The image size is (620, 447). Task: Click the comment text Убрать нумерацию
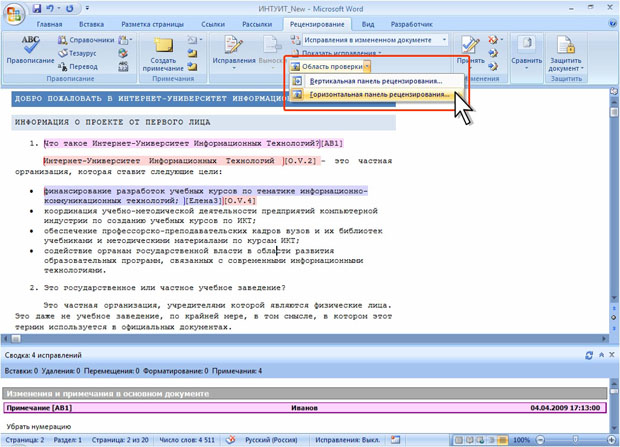click(39, 426)
